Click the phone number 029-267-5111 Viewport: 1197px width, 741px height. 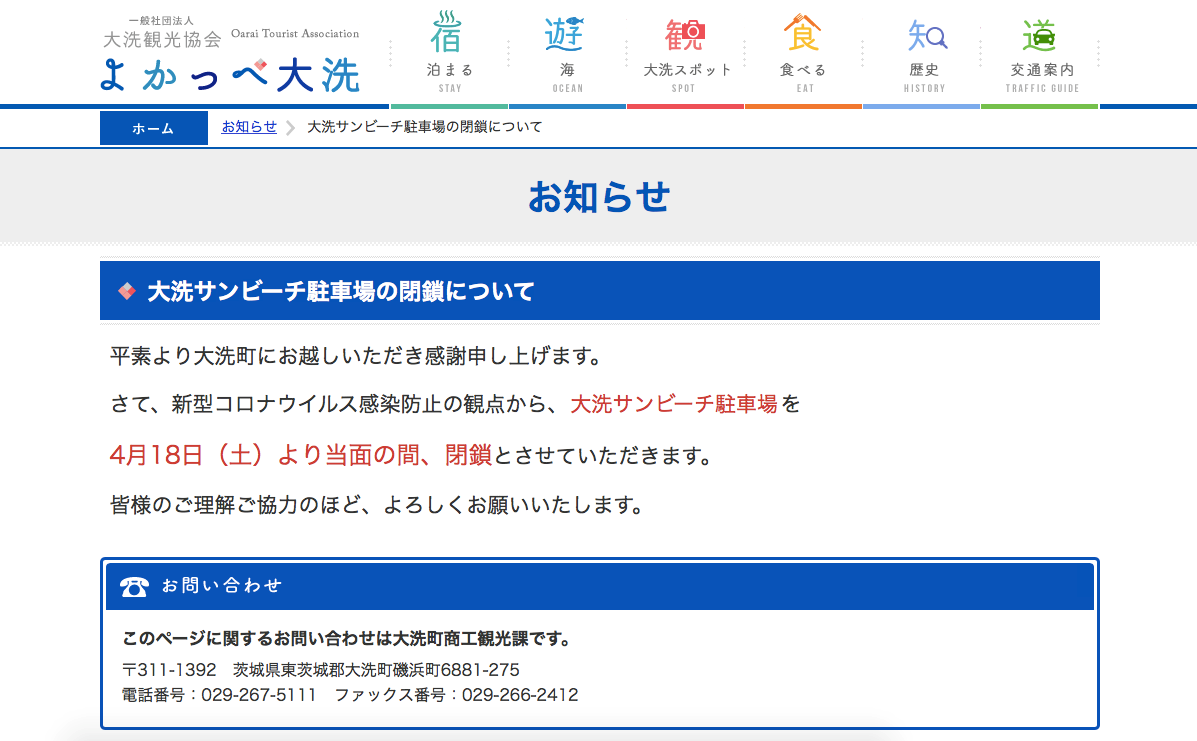(x=259, y=694)
